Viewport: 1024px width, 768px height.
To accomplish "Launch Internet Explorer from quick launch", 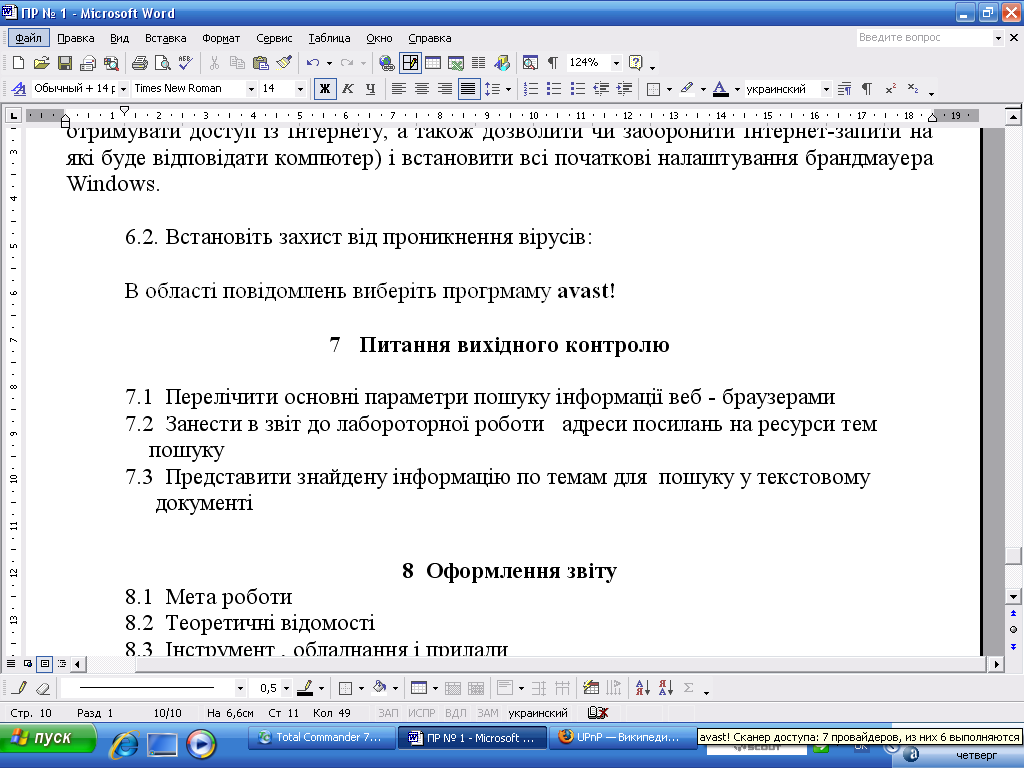I will click(x=124, y=744).
